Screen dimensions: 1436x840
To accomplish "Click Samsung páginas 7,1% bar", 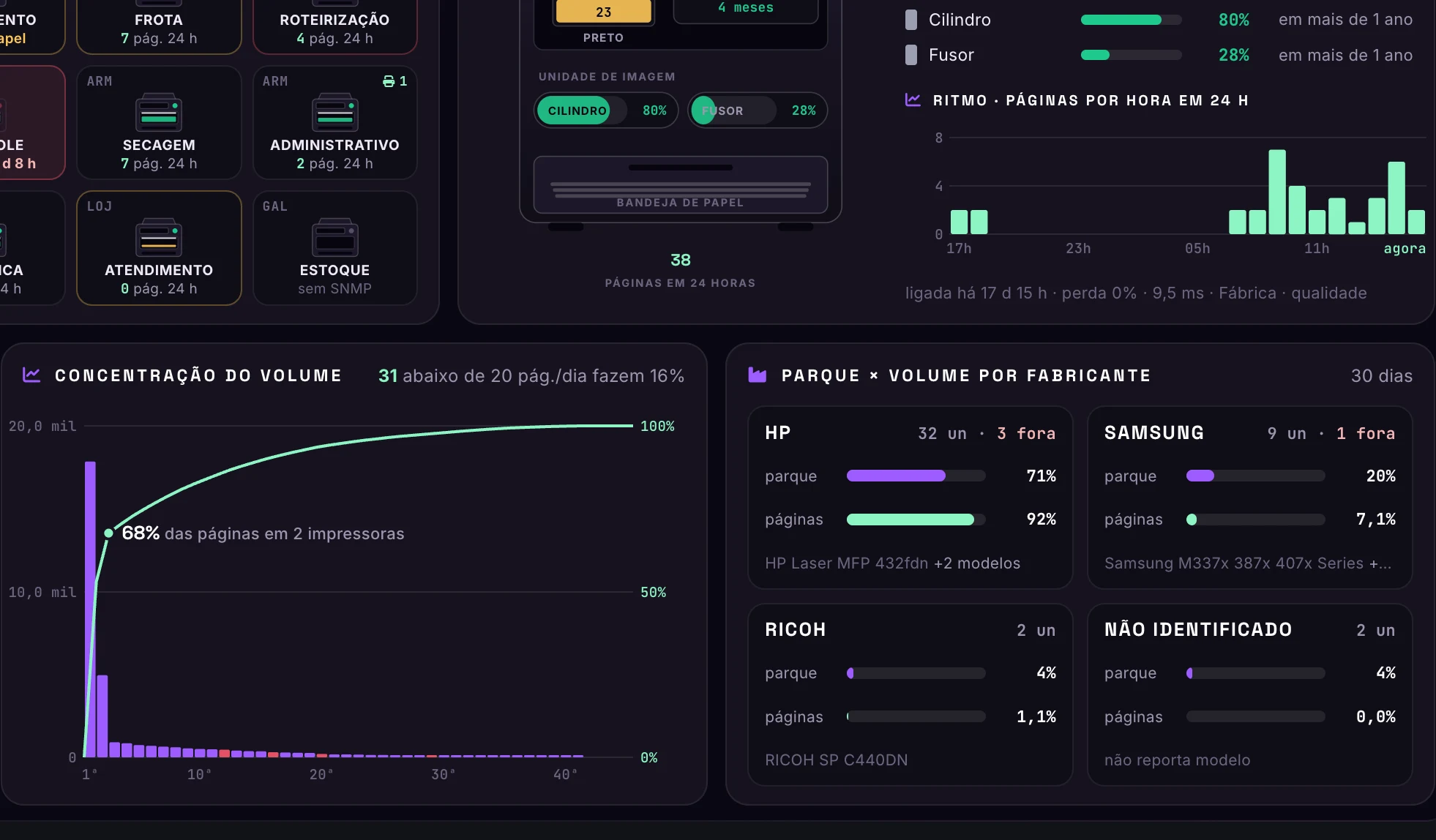I will [x=1255, y=520].
